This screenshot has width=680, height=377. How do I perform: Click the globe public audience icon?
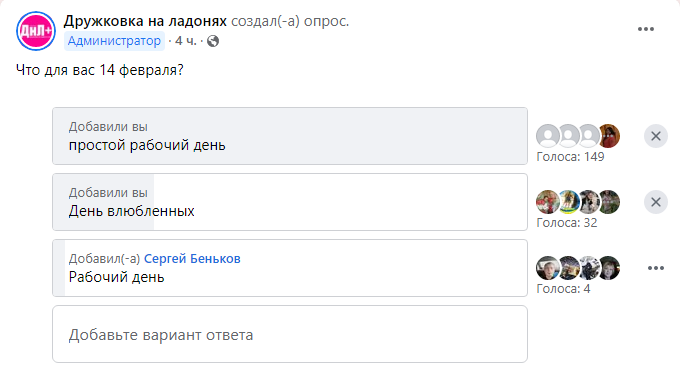(213, 41)
